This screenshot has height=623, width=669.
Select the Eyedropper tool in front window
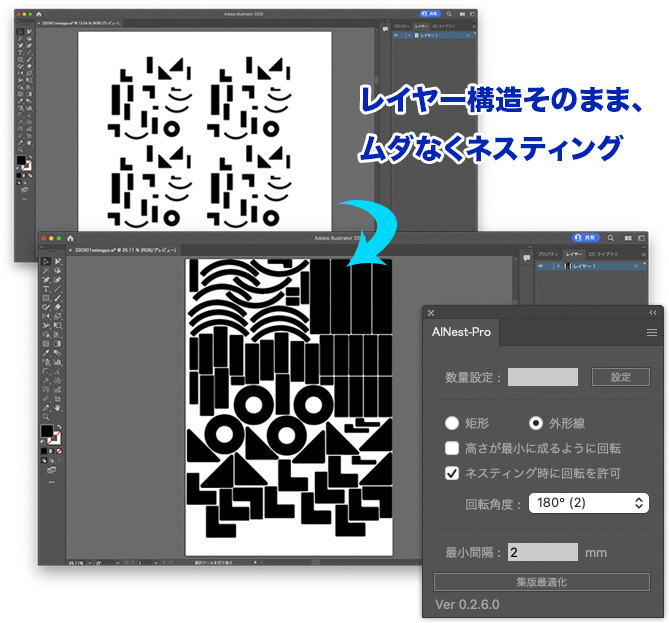[45, 353]
